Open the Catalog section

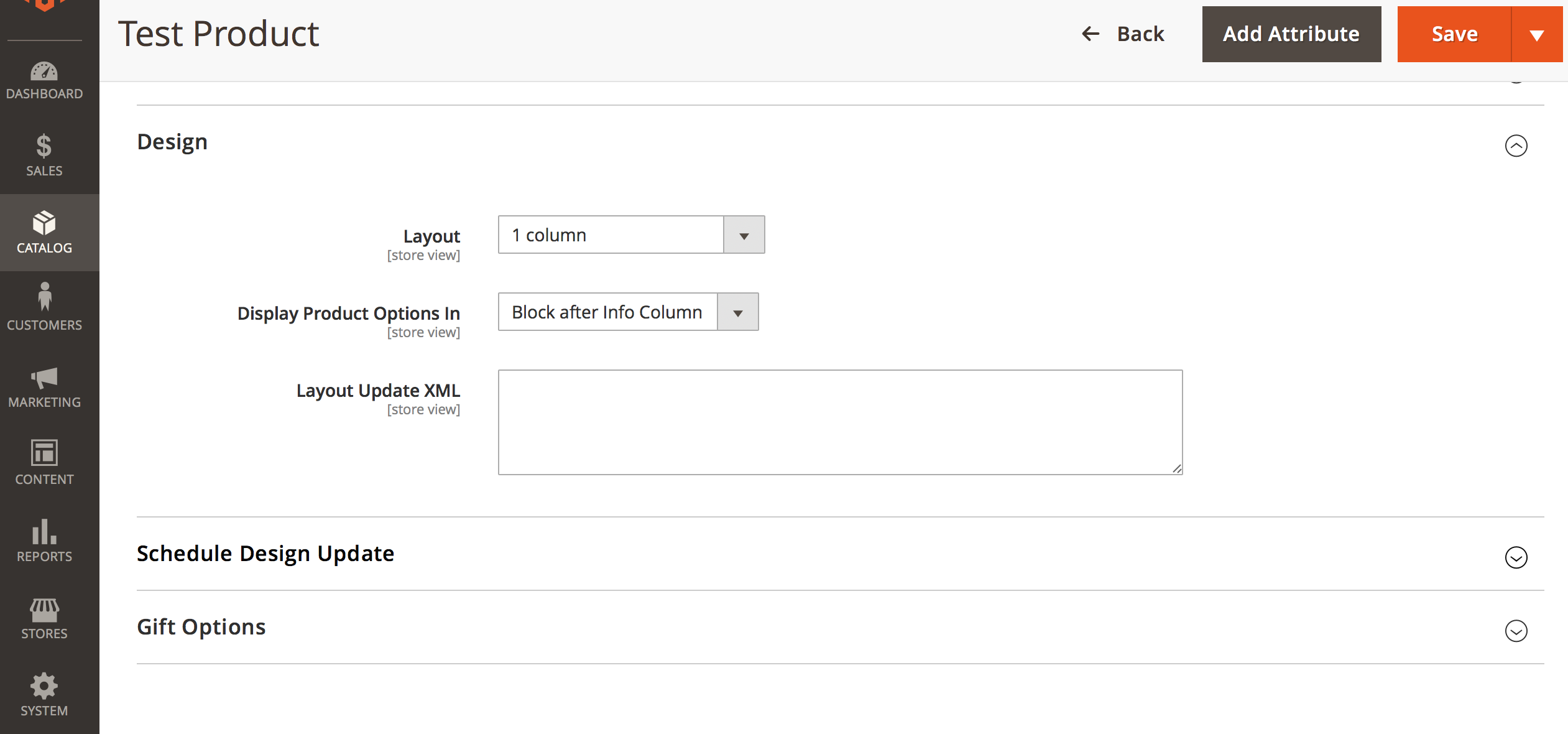(x=44, y=233)
